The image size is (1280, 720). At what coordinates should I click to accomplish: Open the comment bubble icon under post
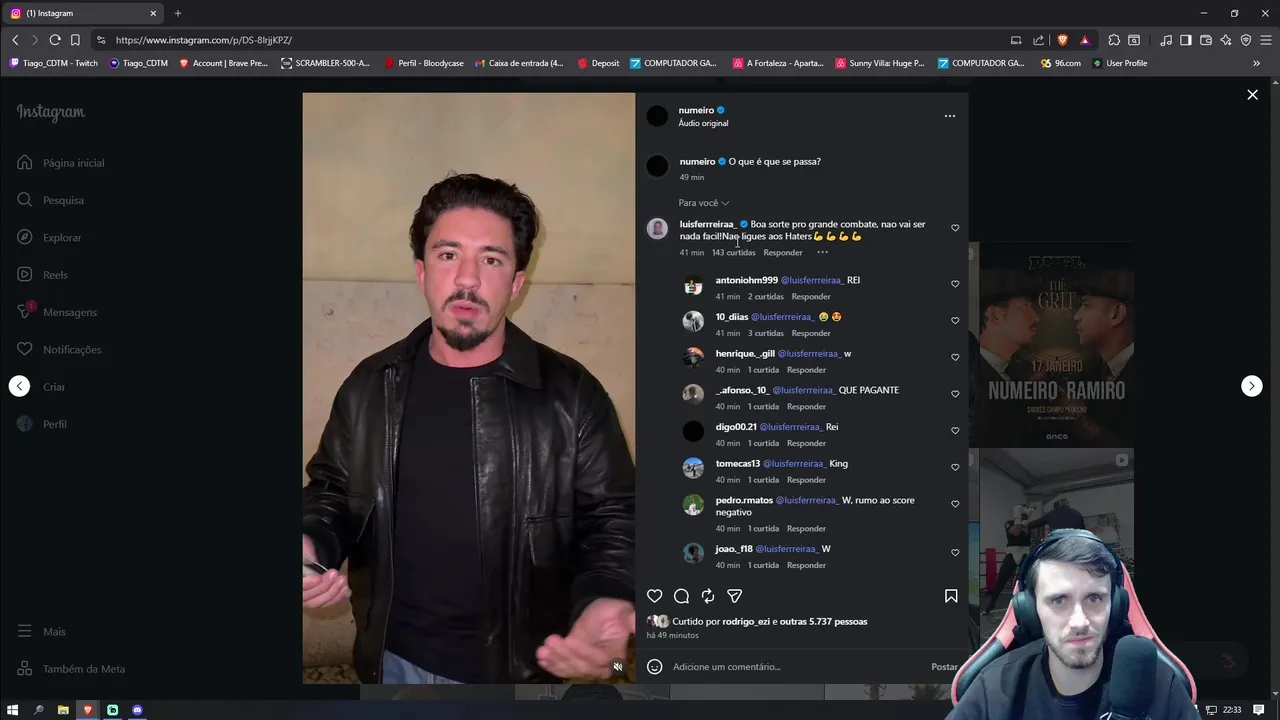(681, 596)
